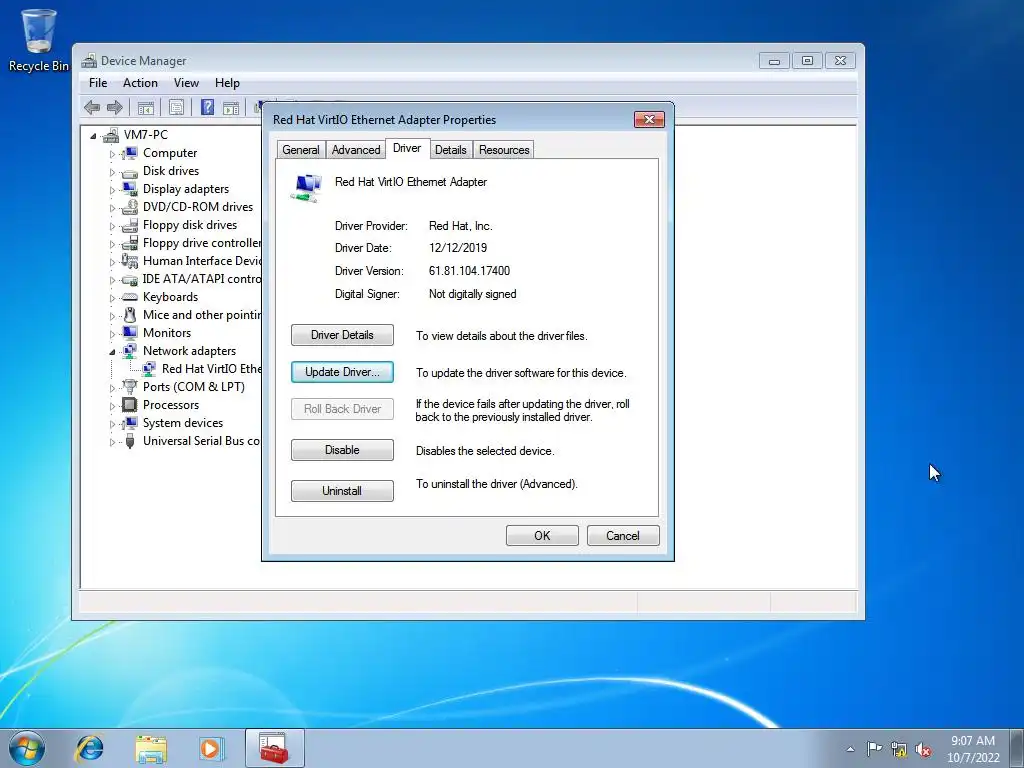Open the View menu

(x=186, y=83)
